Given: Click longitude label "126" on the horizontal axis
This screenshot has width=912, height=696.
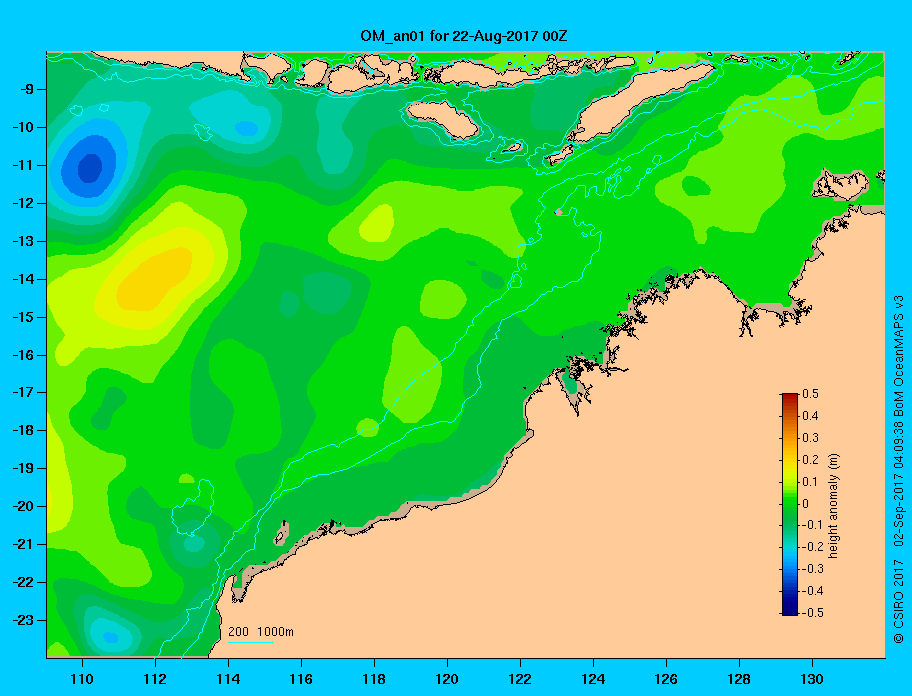Looking at the screenshot, I should click(666, 679).
